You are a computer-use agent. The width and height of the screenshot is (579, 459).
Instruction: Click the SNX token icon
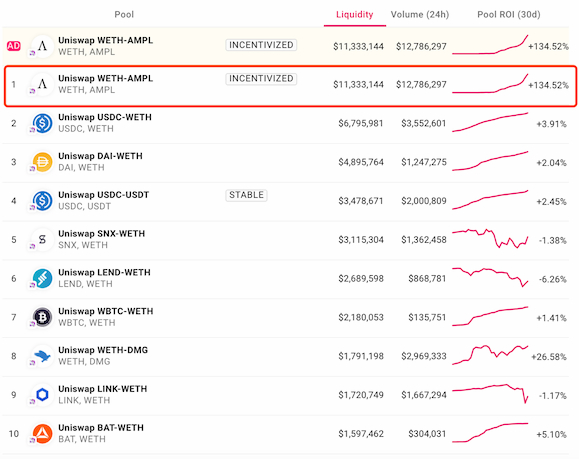click(x=42, y=239)
